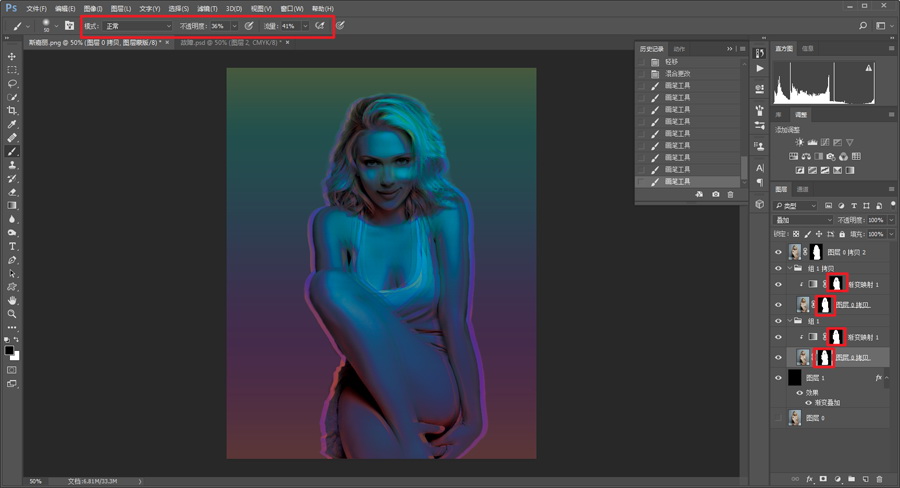Show the hidden 图层 0 bottom layer

(x=778, y=418)
